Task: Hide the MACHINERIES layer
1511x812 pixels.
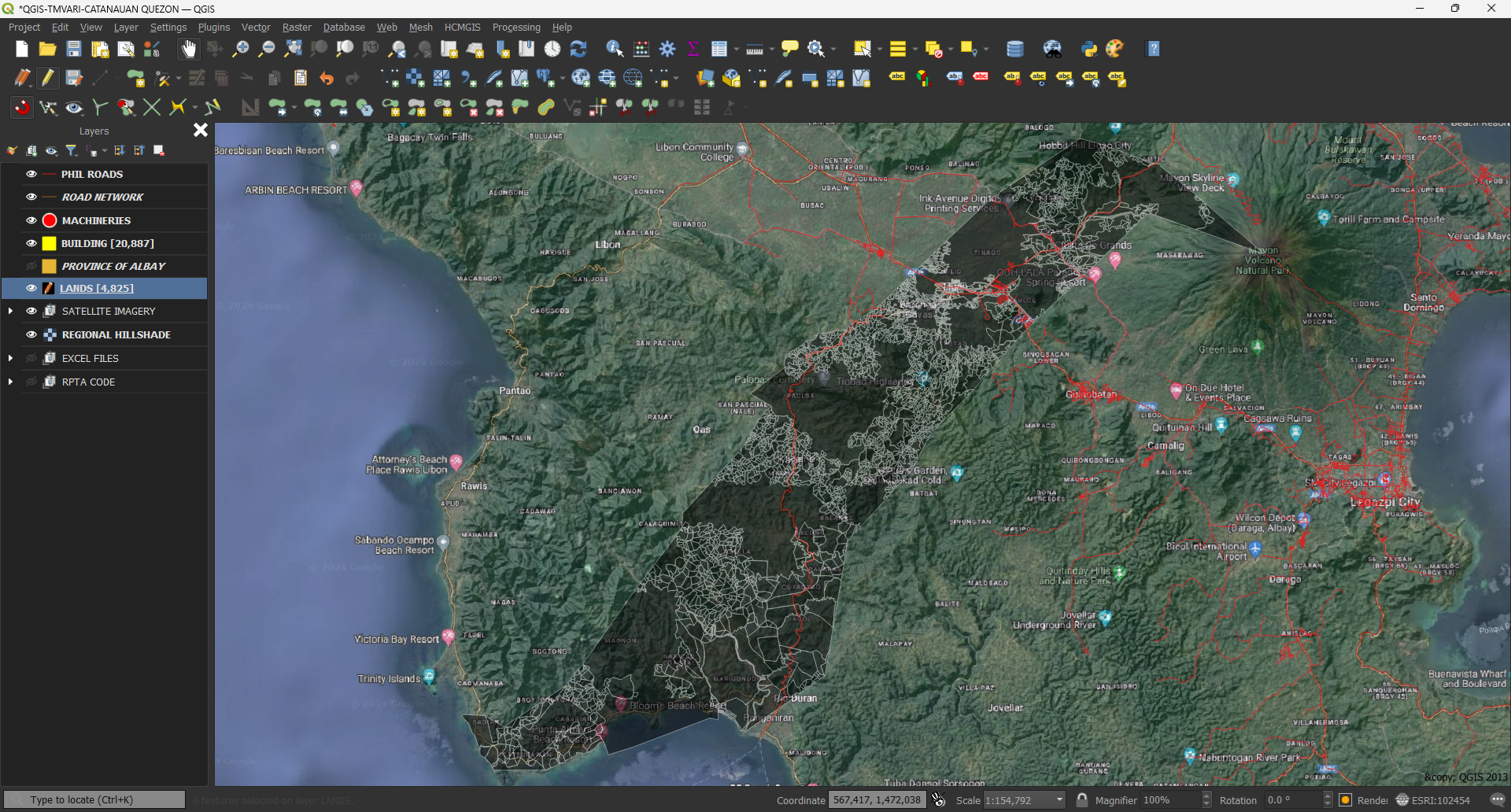Action: click(31, 220)
